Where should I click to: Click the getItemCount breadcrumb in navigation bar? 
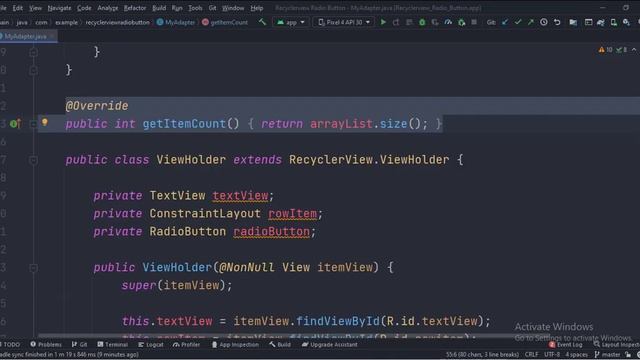click(x=225, y=22)
